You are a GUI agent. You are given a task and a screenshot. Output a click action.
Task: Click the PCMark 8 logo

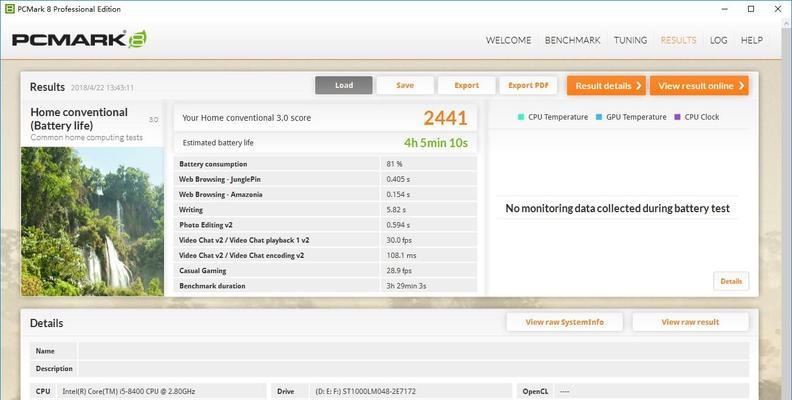click(x=79, y=40)
